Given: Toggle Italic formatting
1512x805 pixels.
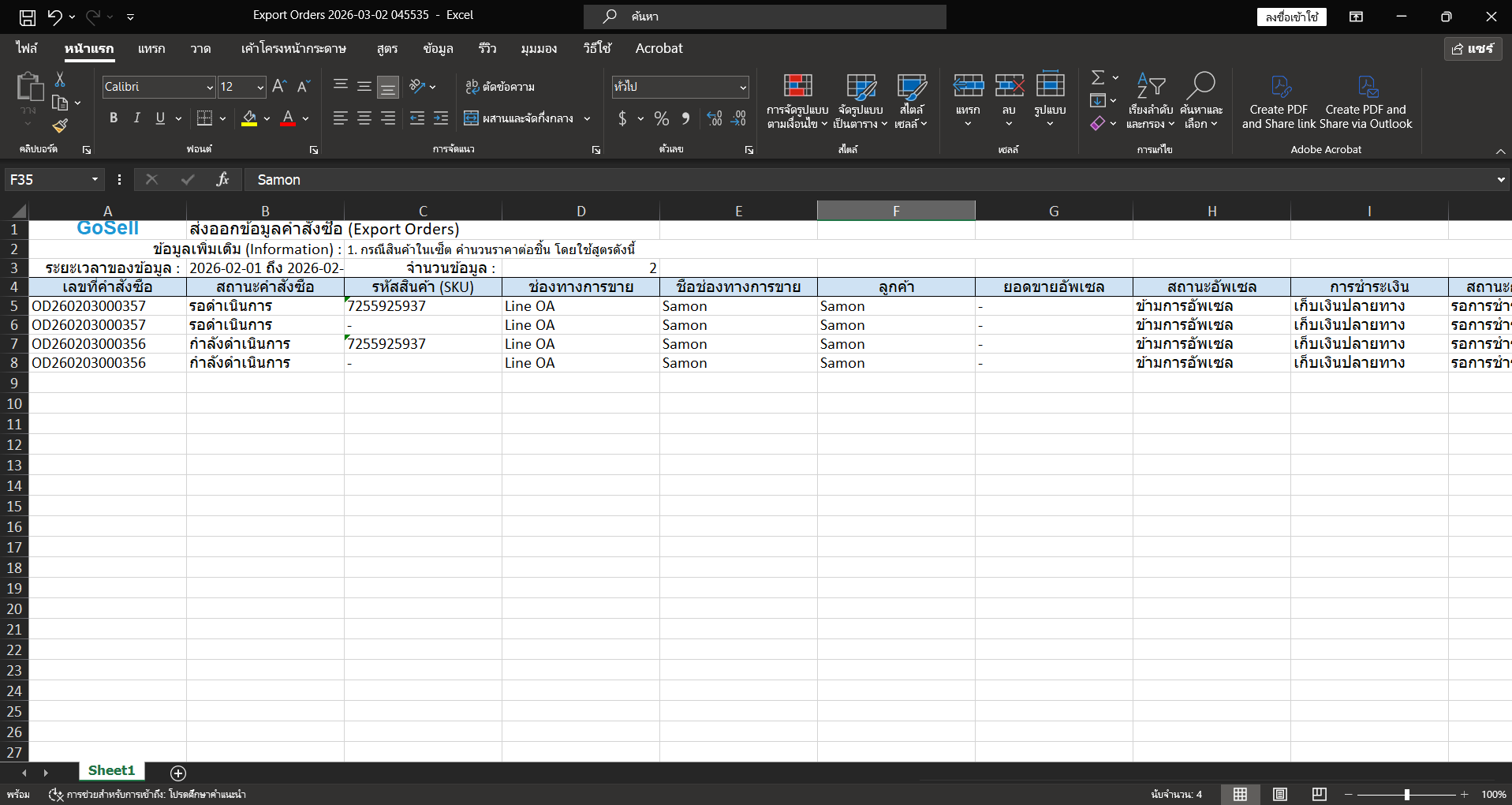Looking at the screenshot, I should [137, 118].
